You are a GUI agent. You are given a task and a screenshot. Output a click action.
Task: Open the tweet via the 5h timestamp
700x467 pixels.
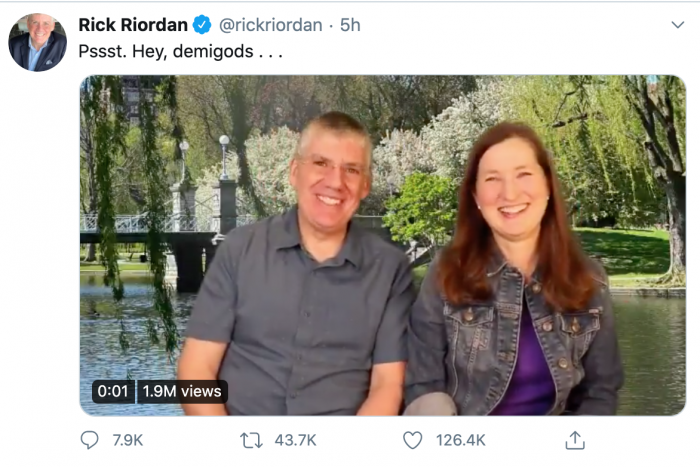click(x=350, y=25)
